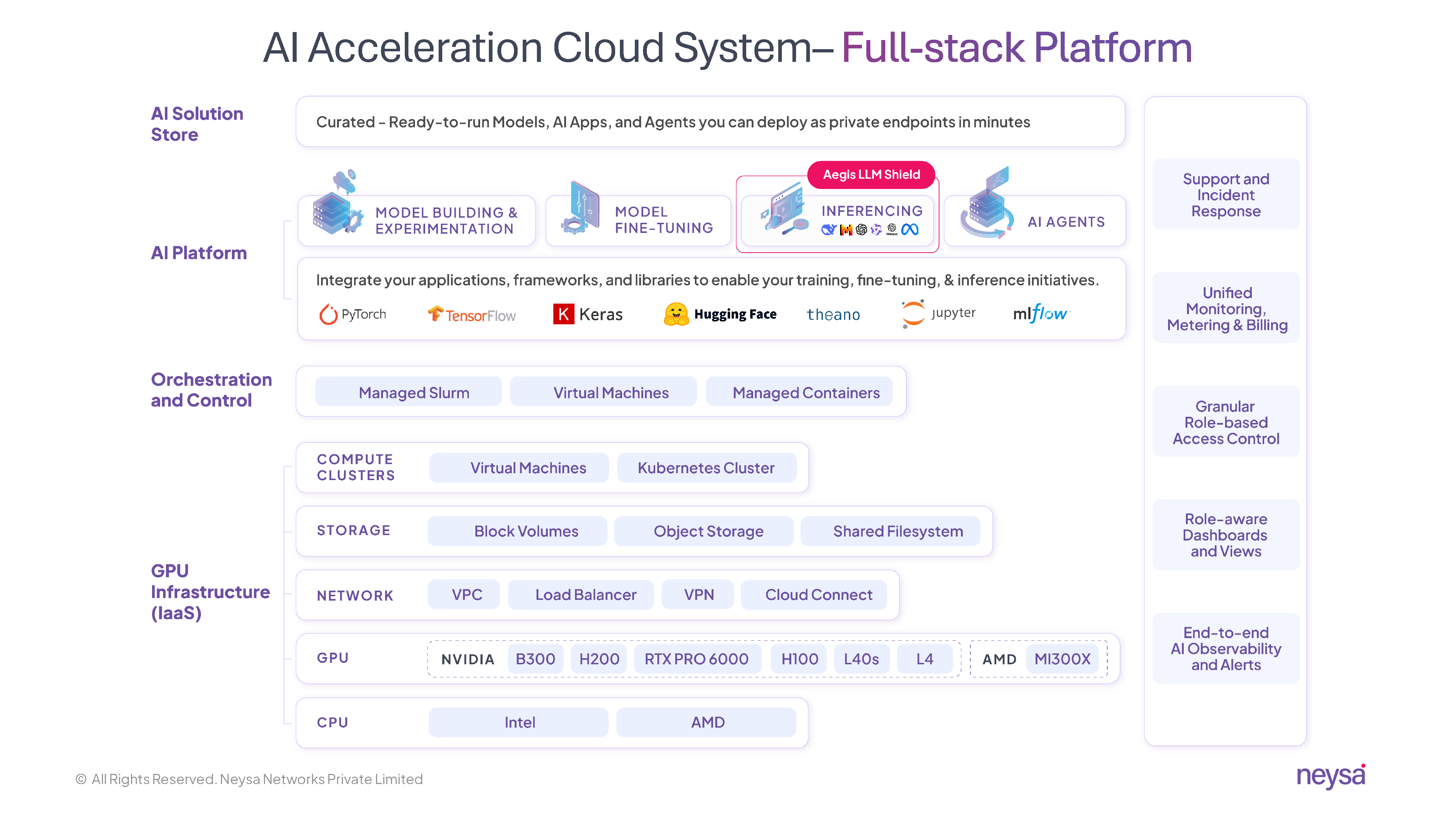This screenshot has width=1456, height=819.
Task: Click the OpenAI logo next to Mistral
Action: tap(861, 229)
